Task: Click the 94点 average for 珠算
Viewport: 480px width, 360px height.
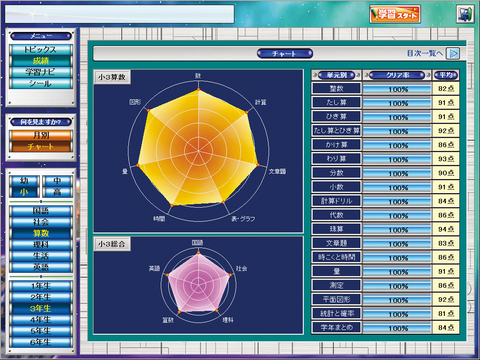Action: click(x=446, y=229)
